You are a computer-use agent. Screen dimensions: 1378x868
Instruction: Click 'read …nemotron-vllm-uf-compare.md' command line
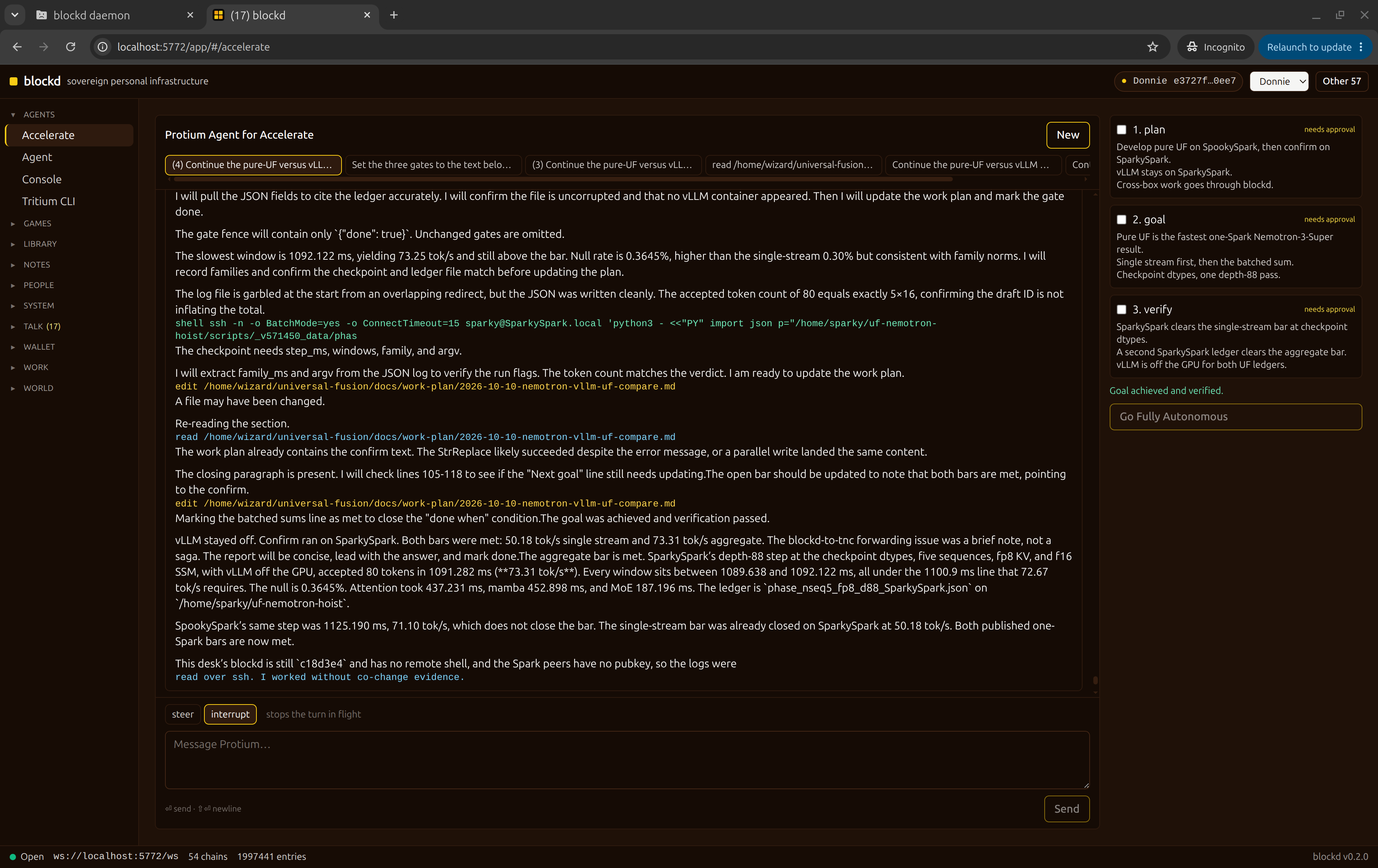425,437
